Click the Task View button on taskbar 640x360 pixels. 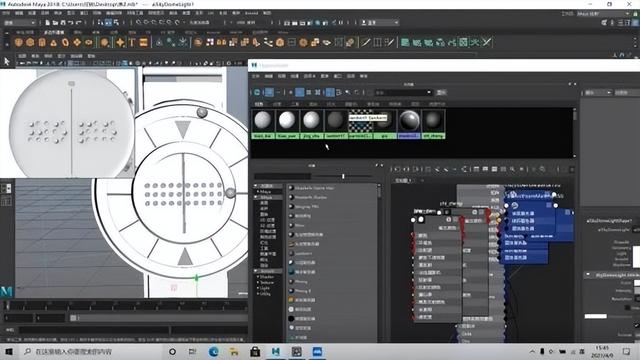(193, 351)
